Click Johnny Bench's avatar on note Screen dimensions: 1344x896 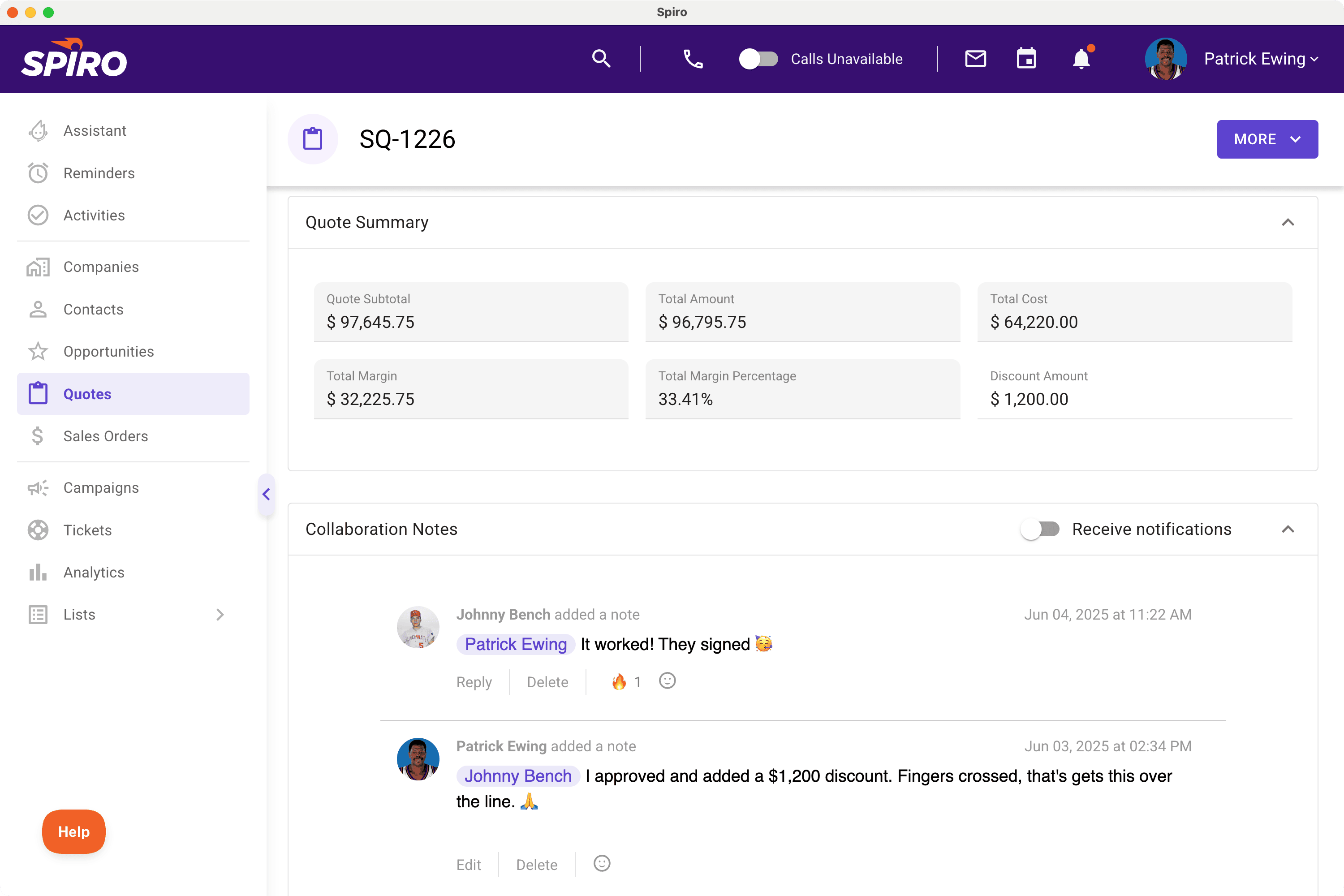point(418,627)
